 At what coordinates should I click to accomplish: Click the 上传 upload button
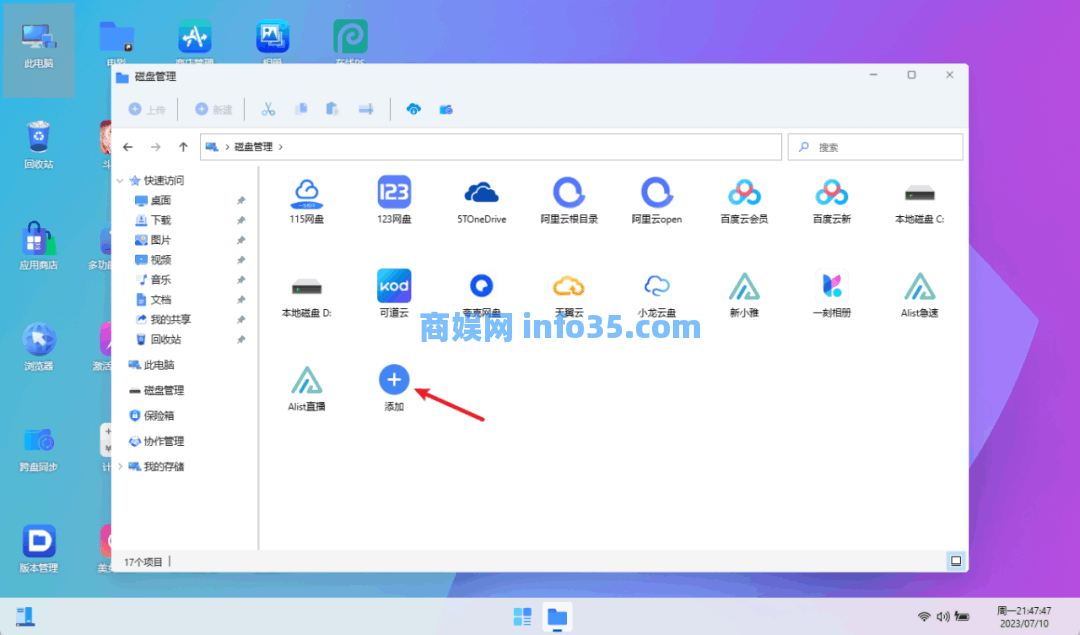[x=147, y=110]
